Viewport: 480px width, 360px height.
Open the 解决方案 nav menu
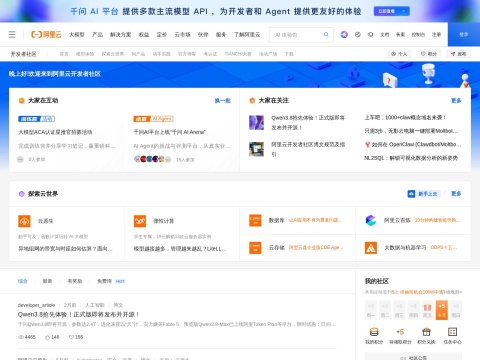pos(120,34)
